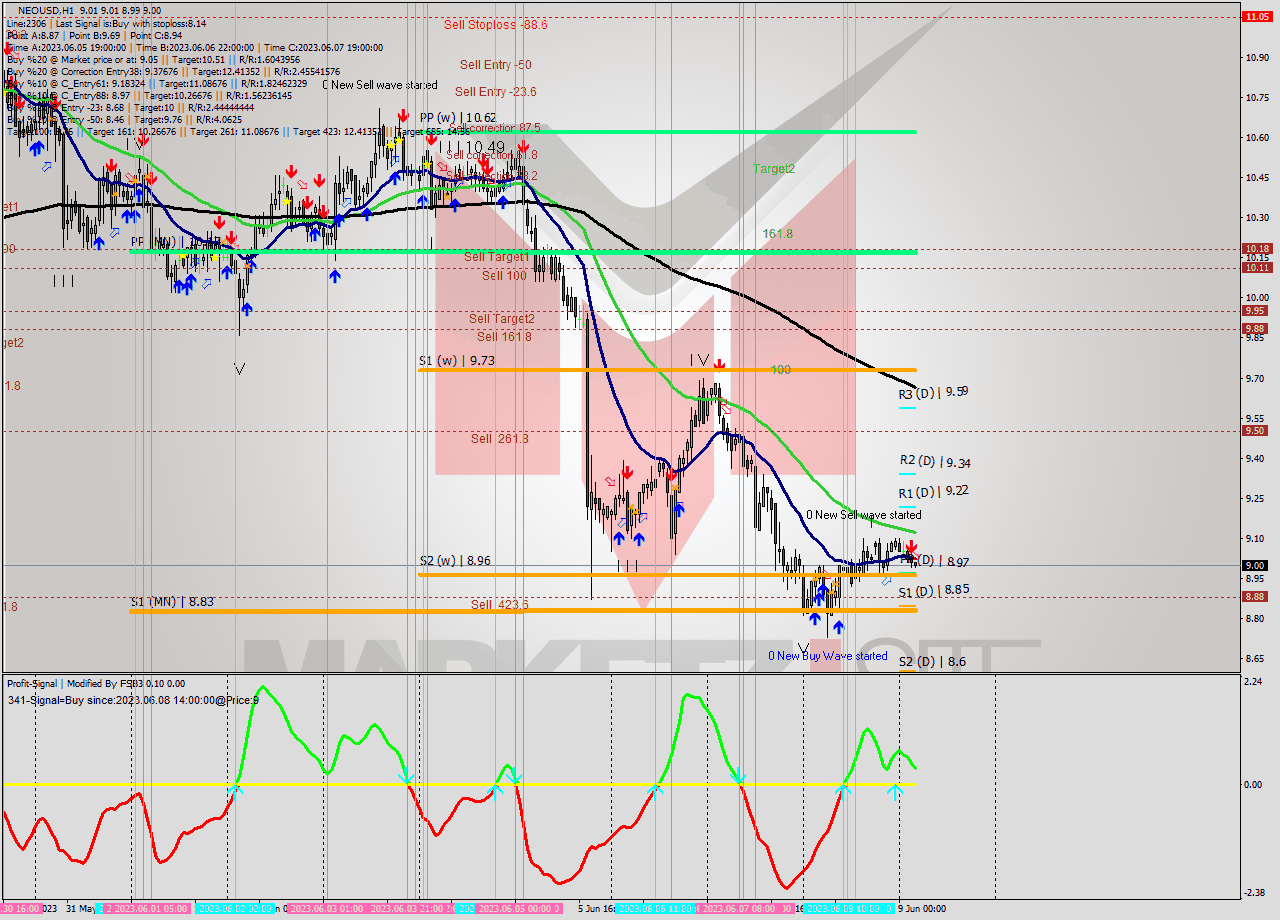The width and height of the screenshot is (1280, 920).
Task: Select the 'Sell 161.8' label
Action: click(504, 337)
